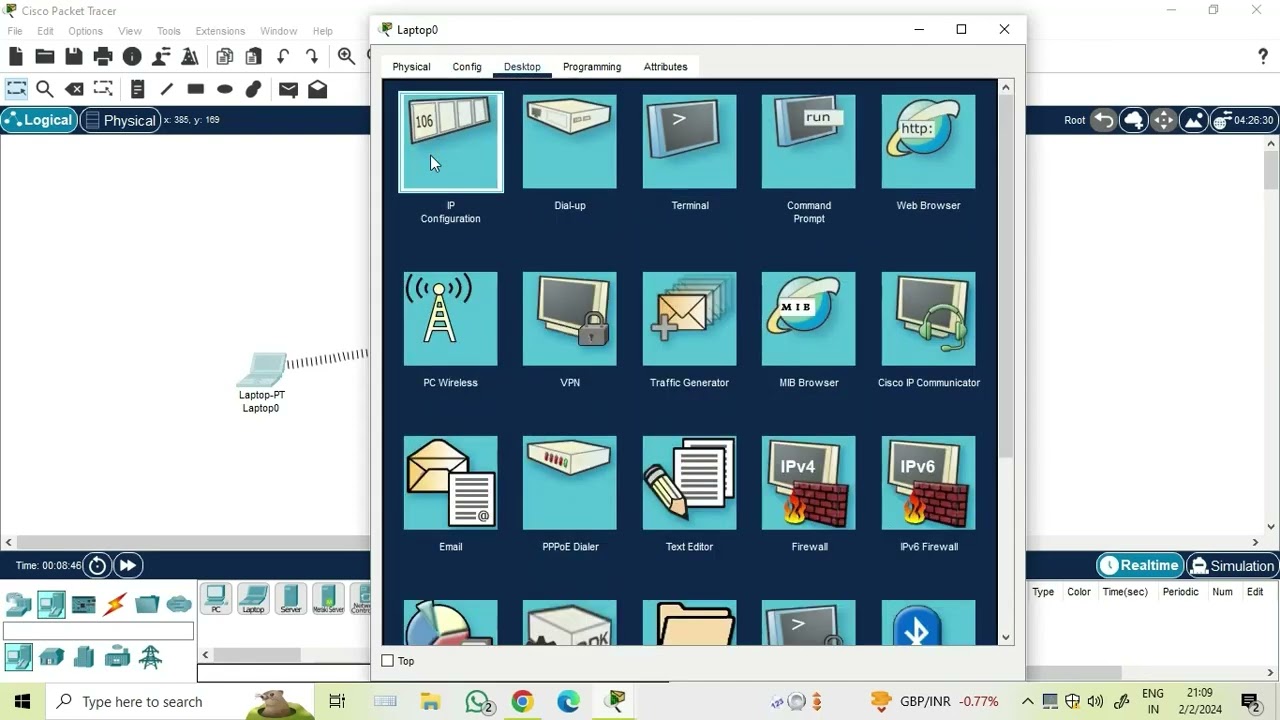Open the IPv4 Firewall app
Viewport: 1280px width, 720px height.
[x=809, y=483]
